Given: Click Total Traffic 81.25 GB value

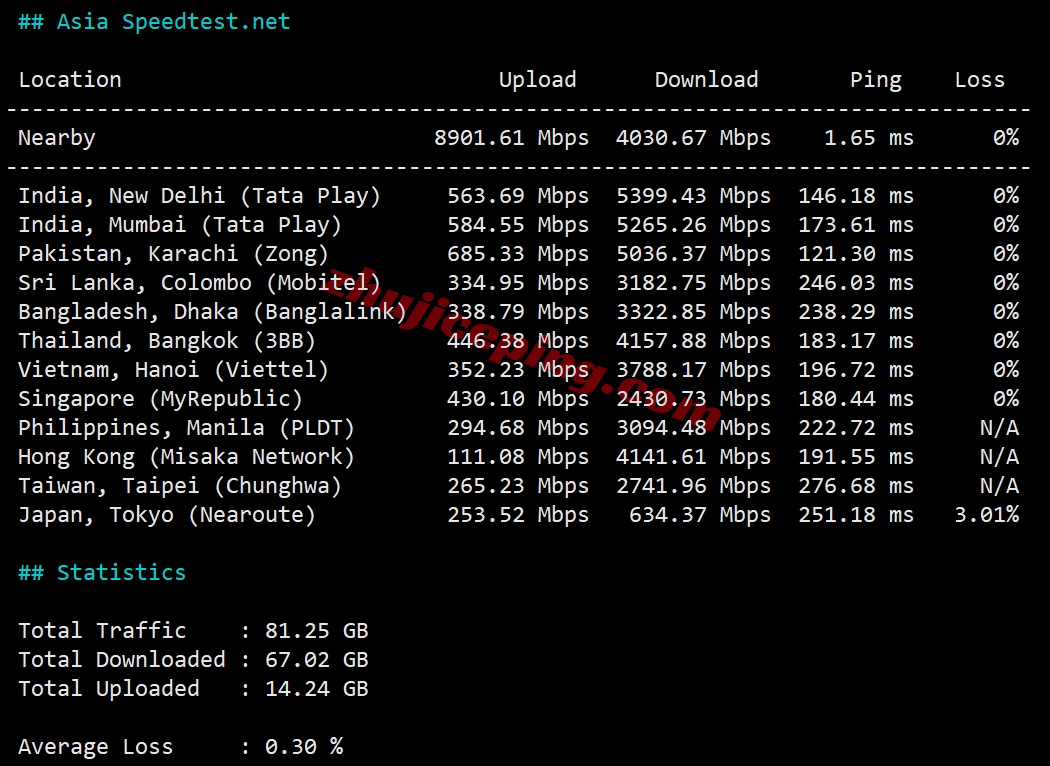Looking at the screenshot, I should pos(316,631).
